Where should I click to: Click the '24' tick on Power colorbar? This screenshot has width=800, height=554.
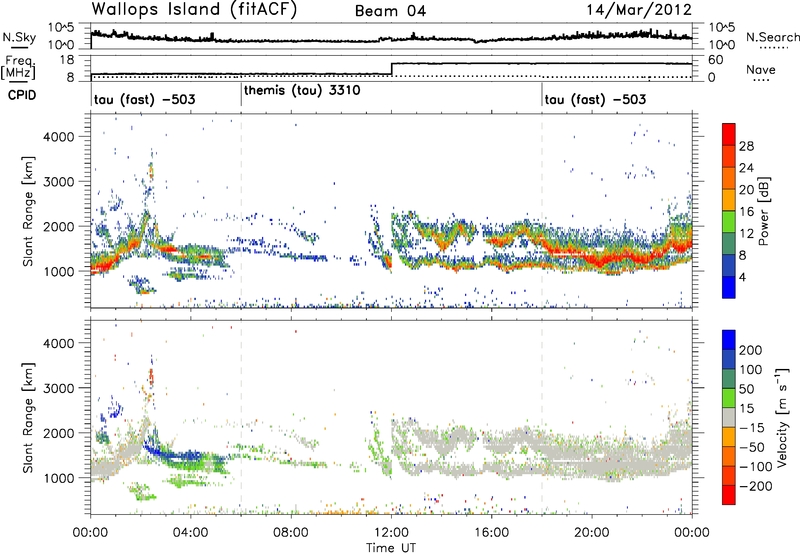[746, 168]
